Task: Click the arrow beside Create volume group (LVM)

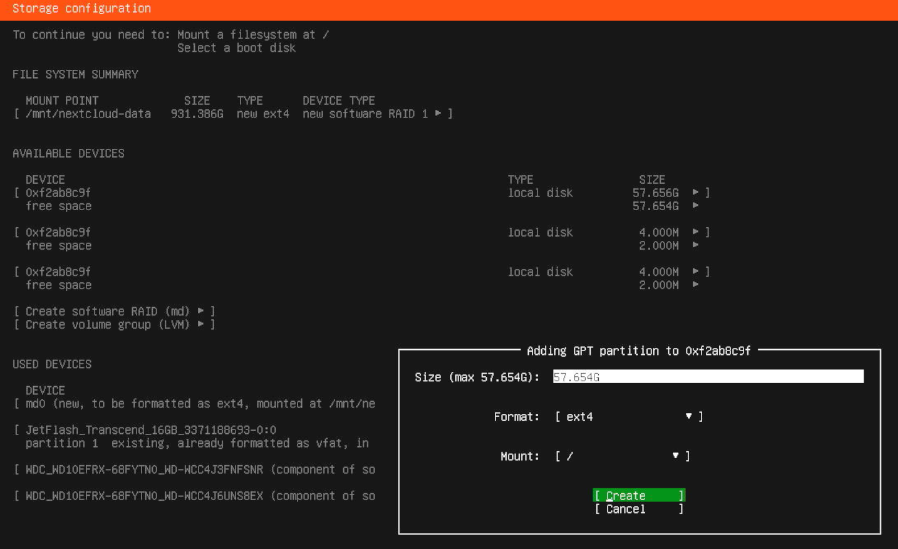Action: pos(201,324)
